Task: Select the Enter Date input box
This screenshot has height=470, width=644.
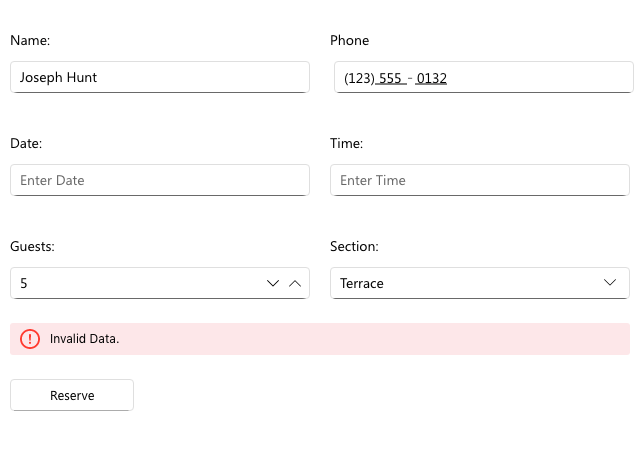Action: [160, 180]
